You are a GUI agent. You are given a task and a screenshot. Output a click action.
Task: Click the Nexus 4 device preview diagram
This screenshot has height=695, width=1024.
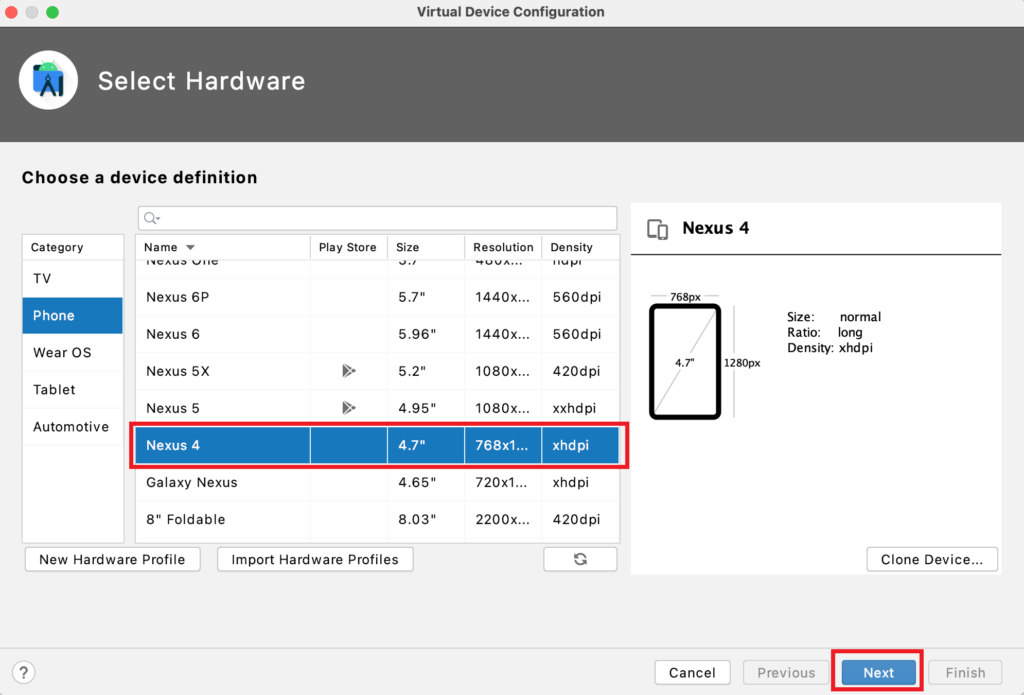(x=685, y=361)
